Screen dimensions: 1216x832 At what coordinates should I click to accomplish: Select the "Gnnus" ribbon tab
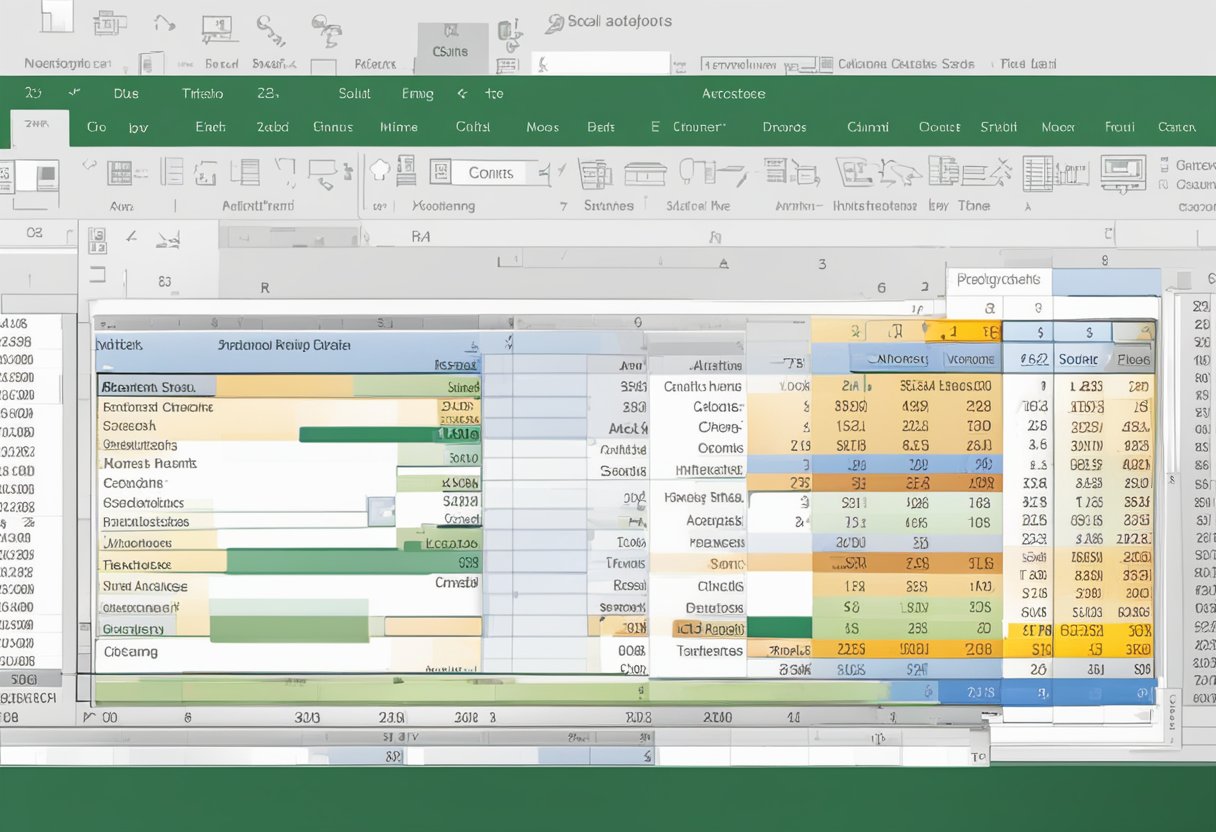click(x=331, y=127)
